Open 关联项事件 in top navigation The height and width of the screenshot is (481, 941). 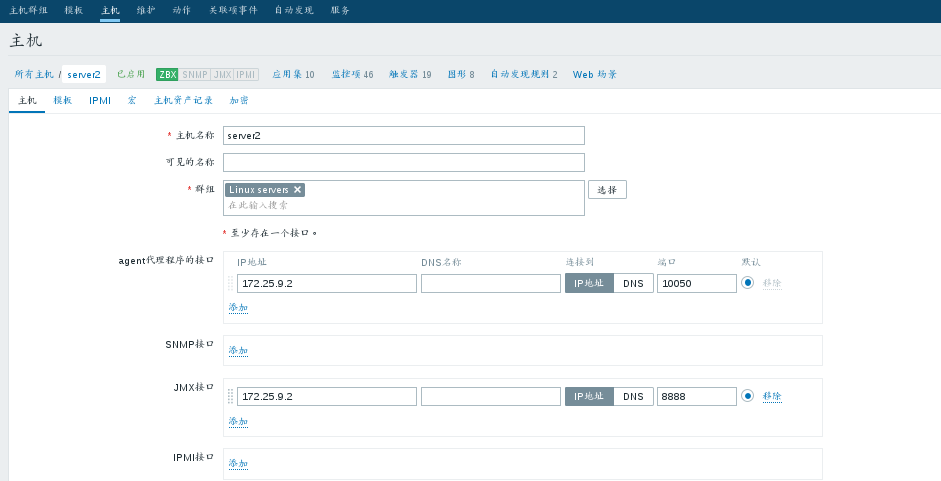233,10
